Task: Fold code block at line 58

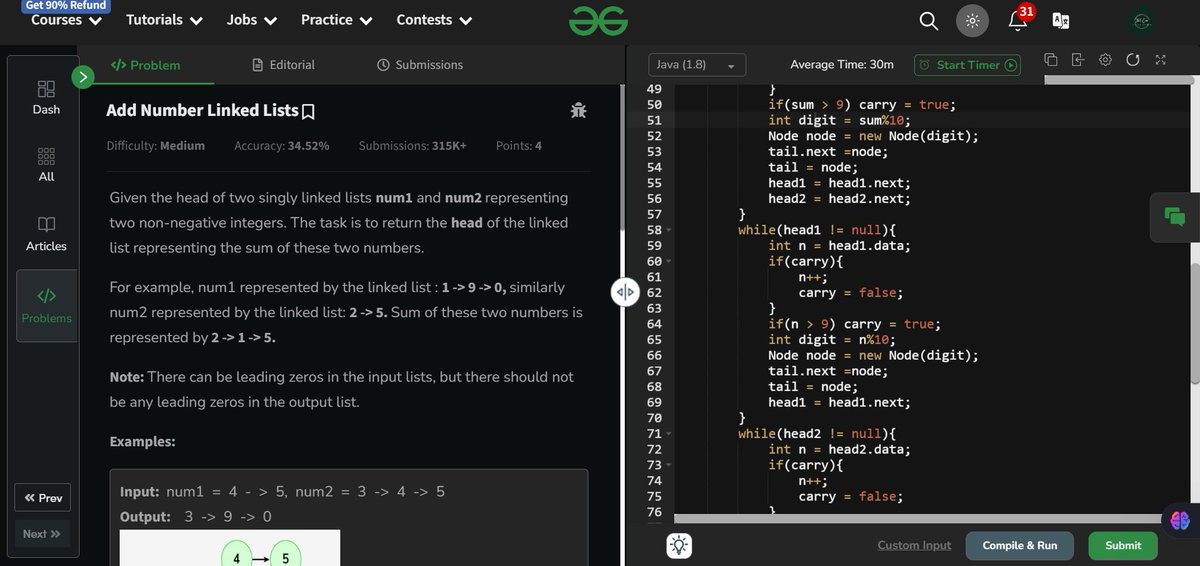Action: click(x=668, y=230)
